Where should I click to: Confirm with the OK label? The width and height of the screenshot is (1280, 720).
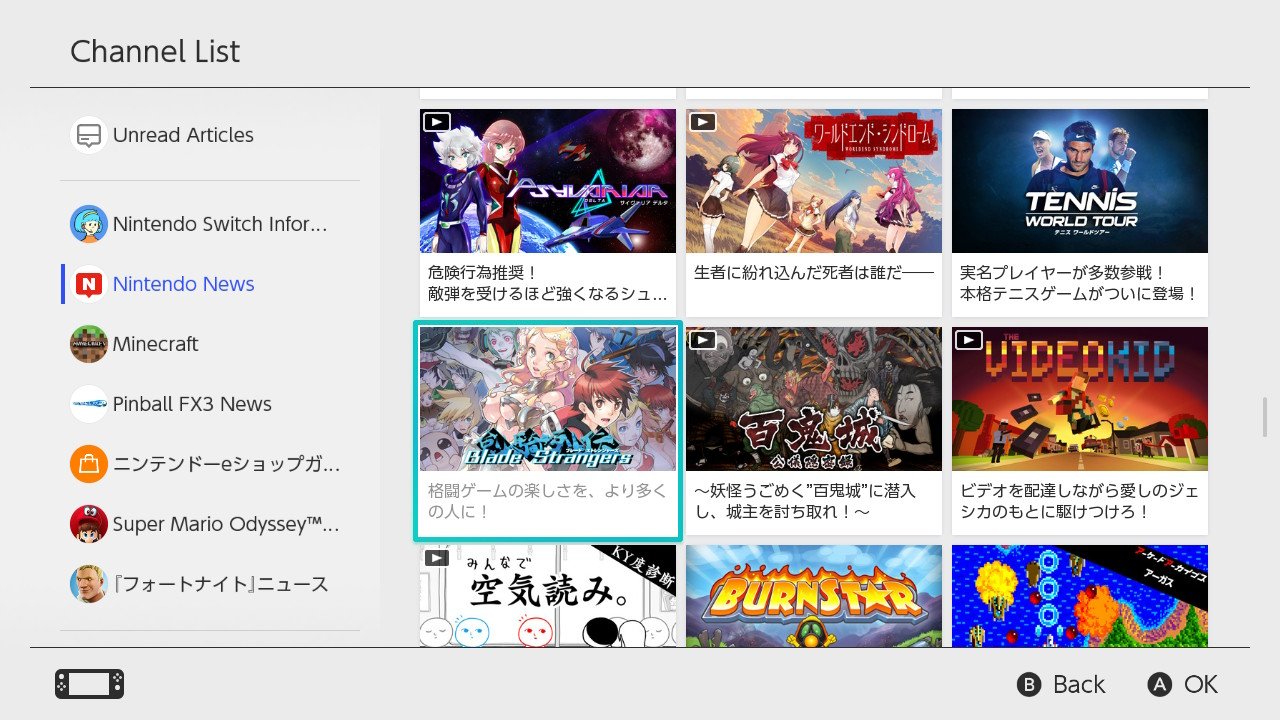tap(1201, 684)
